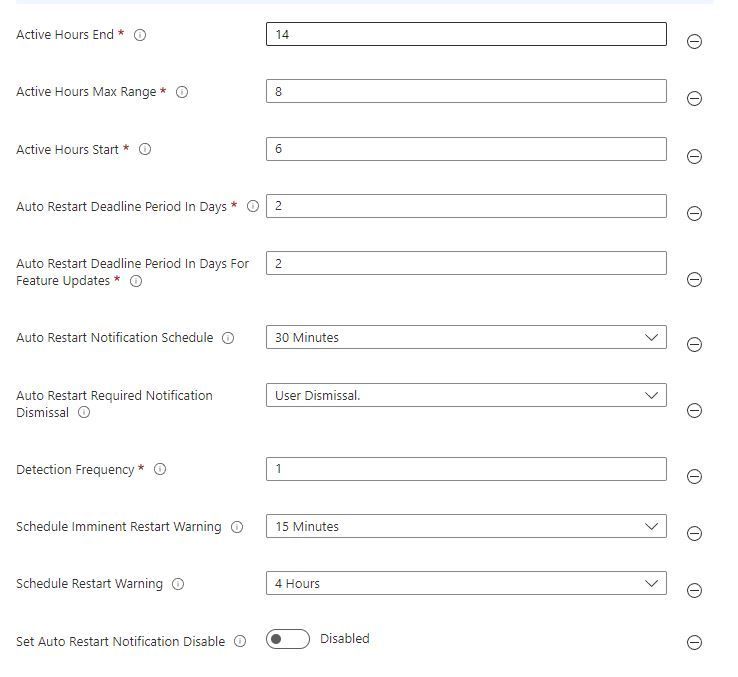The width and height of the screenshot is (738, 677).
Task: Click info icon beside Active Hours Max Range
Action: (182, 92)
